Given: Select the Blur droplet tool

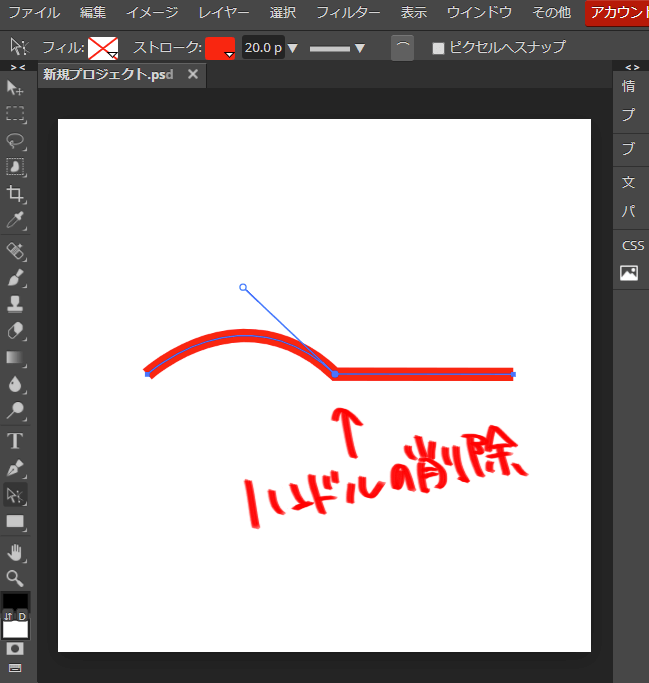Looking at the screenshot, I should [x=15, y=384].
